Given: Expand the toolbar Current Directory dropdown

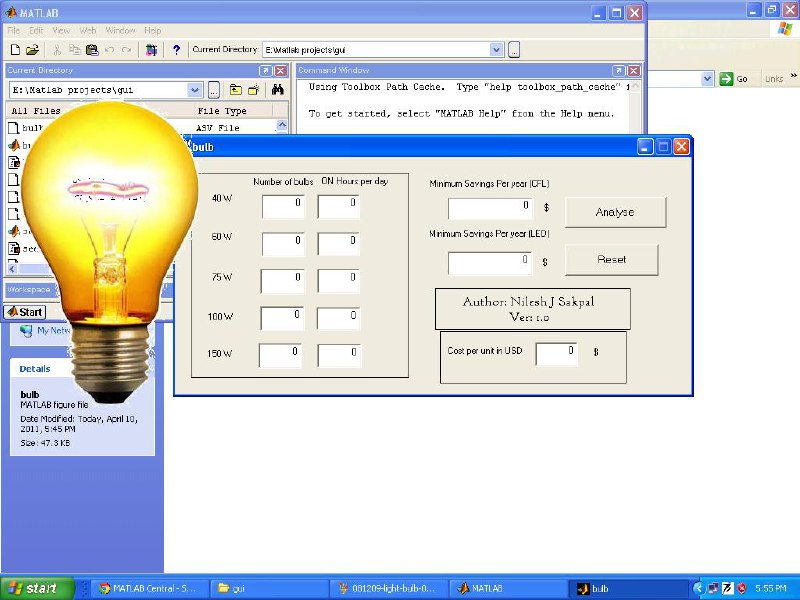Looking at the screenshot, I should (x=496, y=50).
